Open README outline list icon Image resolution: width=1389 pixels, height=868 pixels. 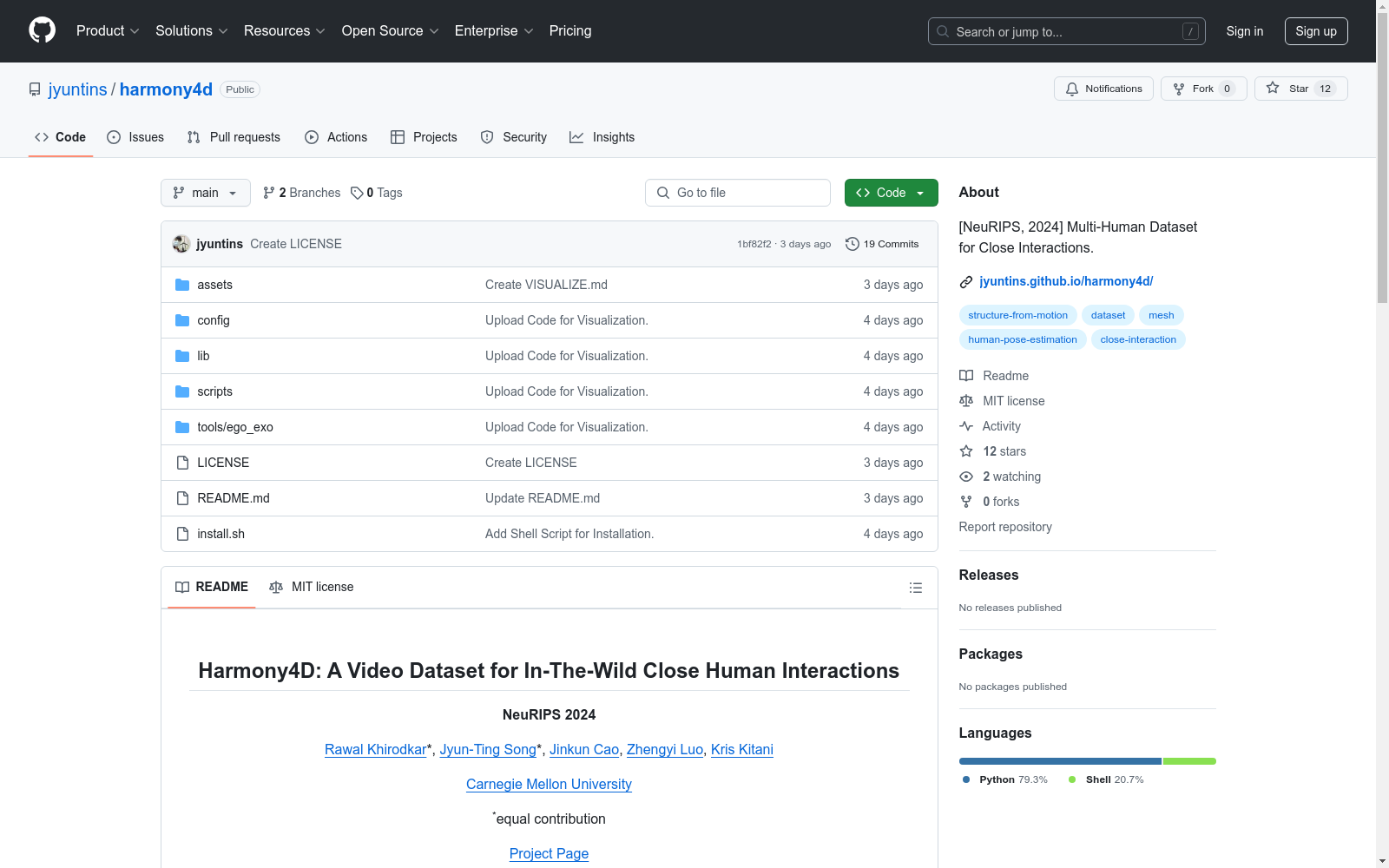point(915,588)
